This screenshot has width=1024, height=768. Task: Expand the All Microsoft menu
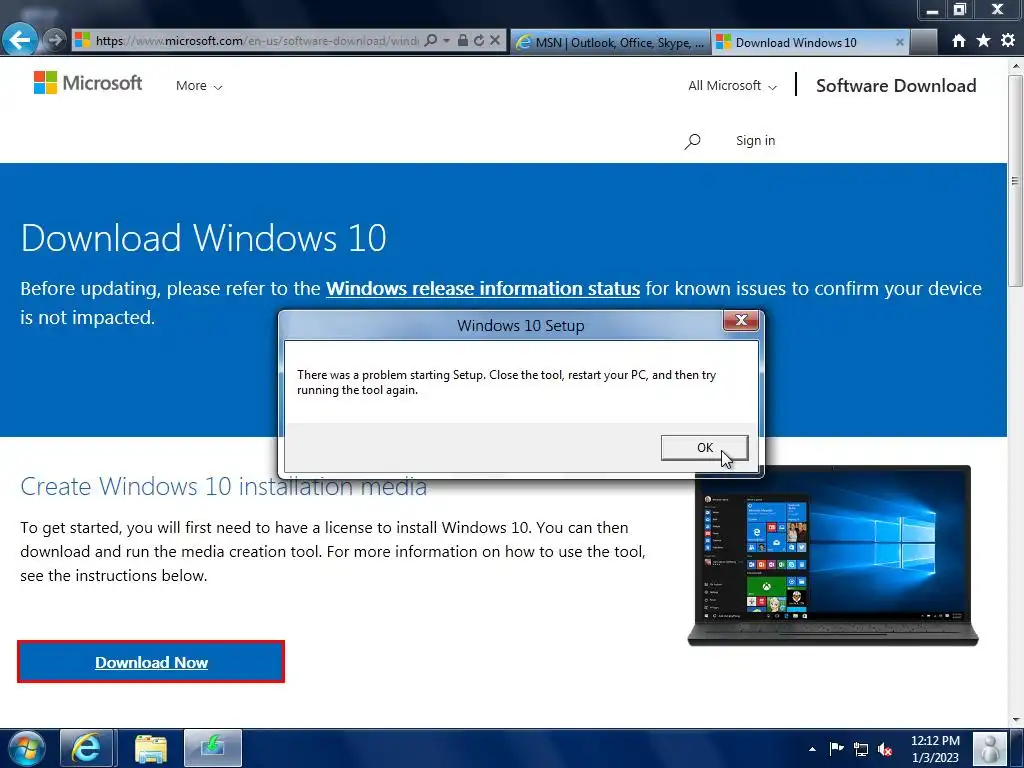(x=732, y=86)
